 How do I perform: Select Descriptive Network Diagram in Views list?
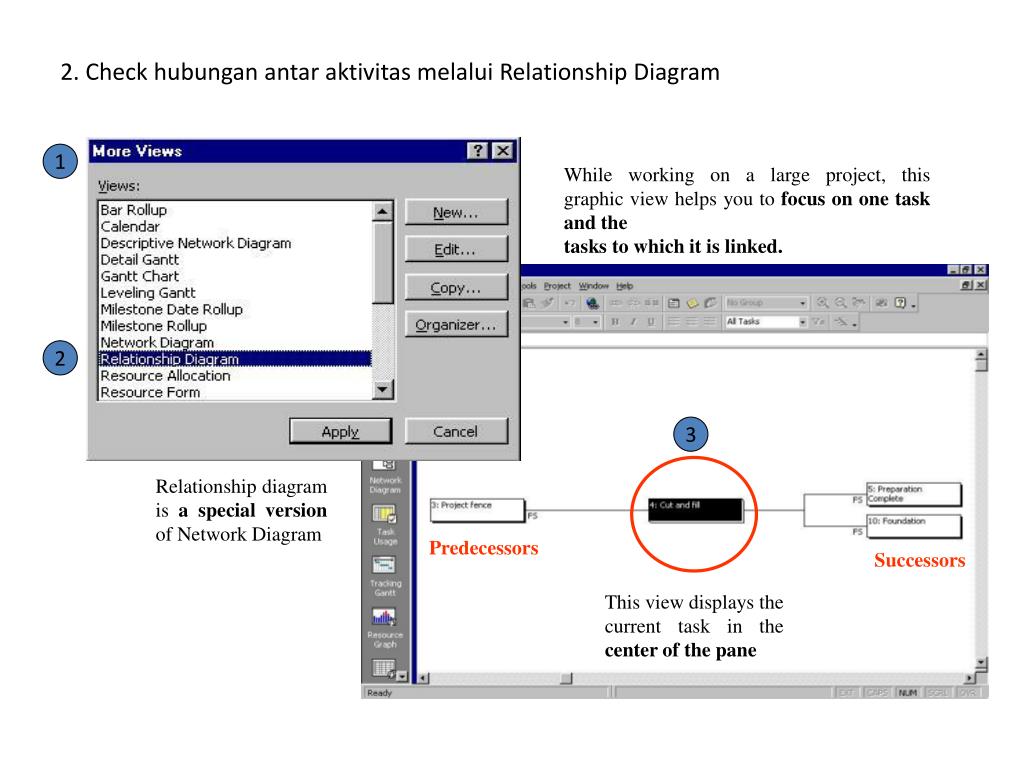235,243
